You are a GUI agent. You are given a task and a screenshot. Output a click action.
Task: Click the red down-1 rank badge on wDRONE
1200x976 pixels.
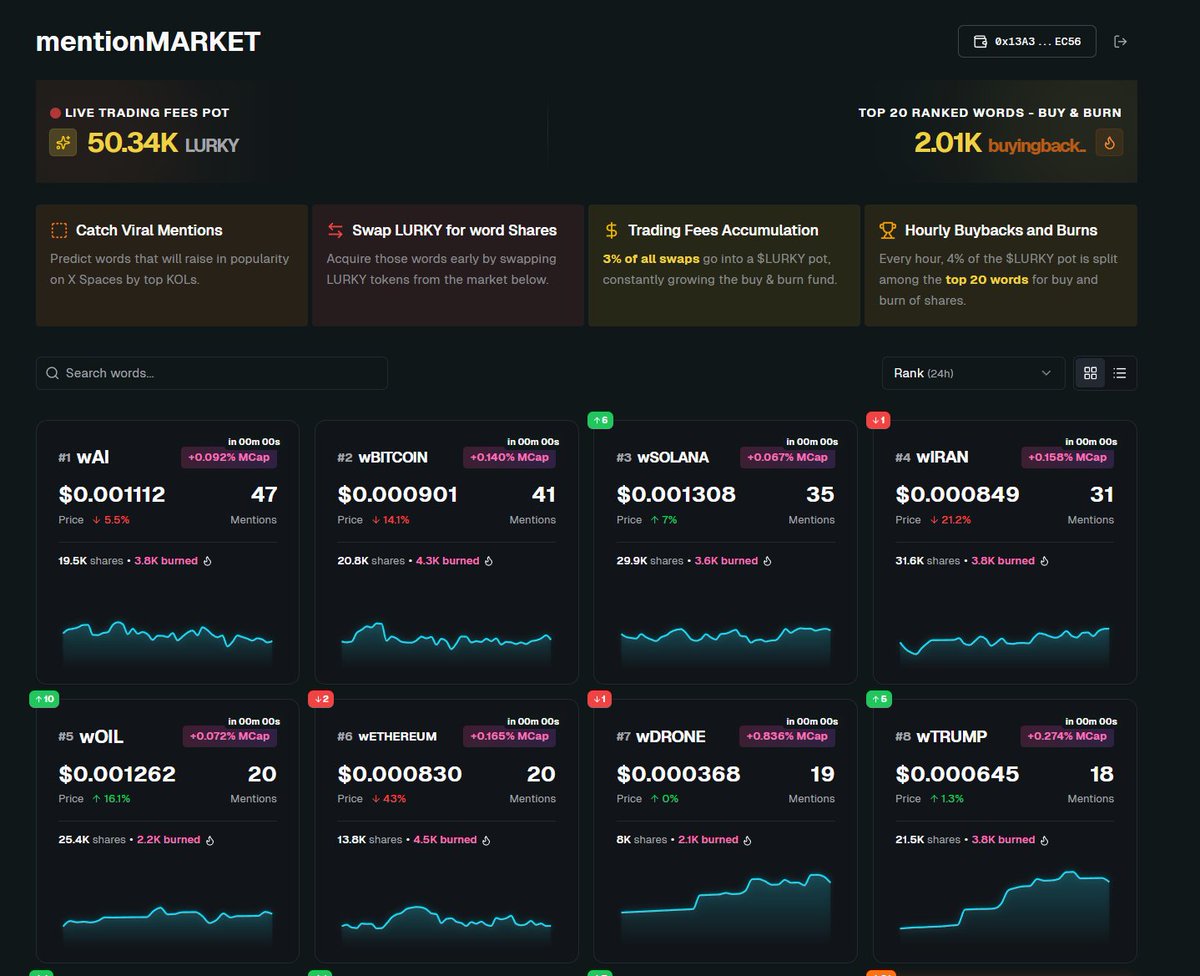(x=601, y=699)
